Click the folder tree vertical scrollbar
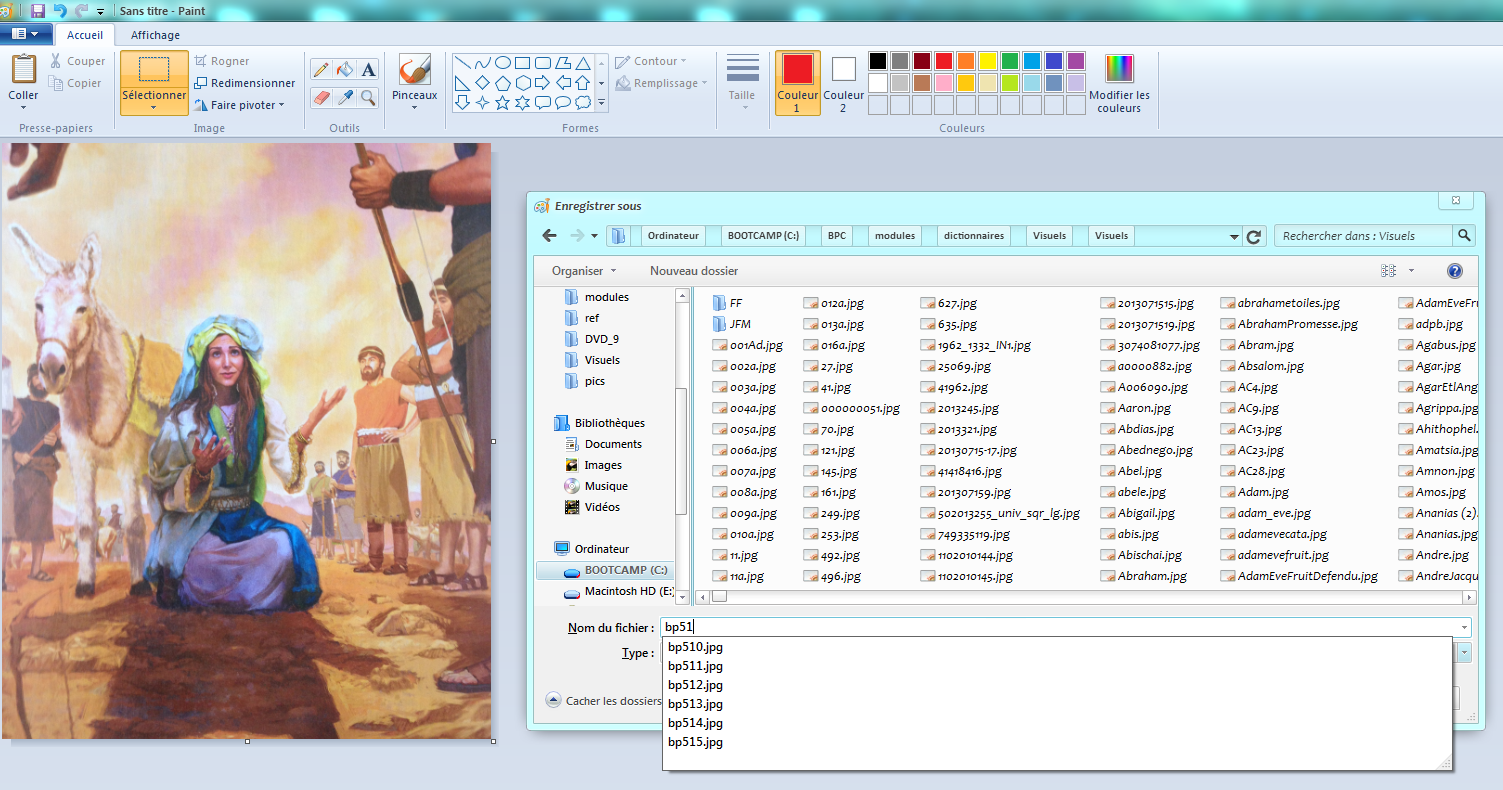Screen dimensions: 1503x790 (x=682, y=446)
